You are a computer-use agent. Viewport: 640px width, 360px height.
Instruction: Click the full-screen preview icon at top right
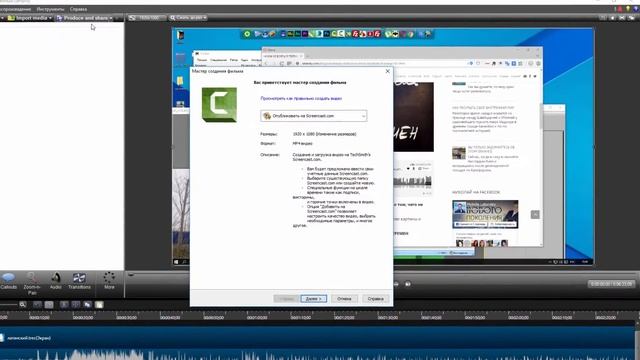click(622, 18)
